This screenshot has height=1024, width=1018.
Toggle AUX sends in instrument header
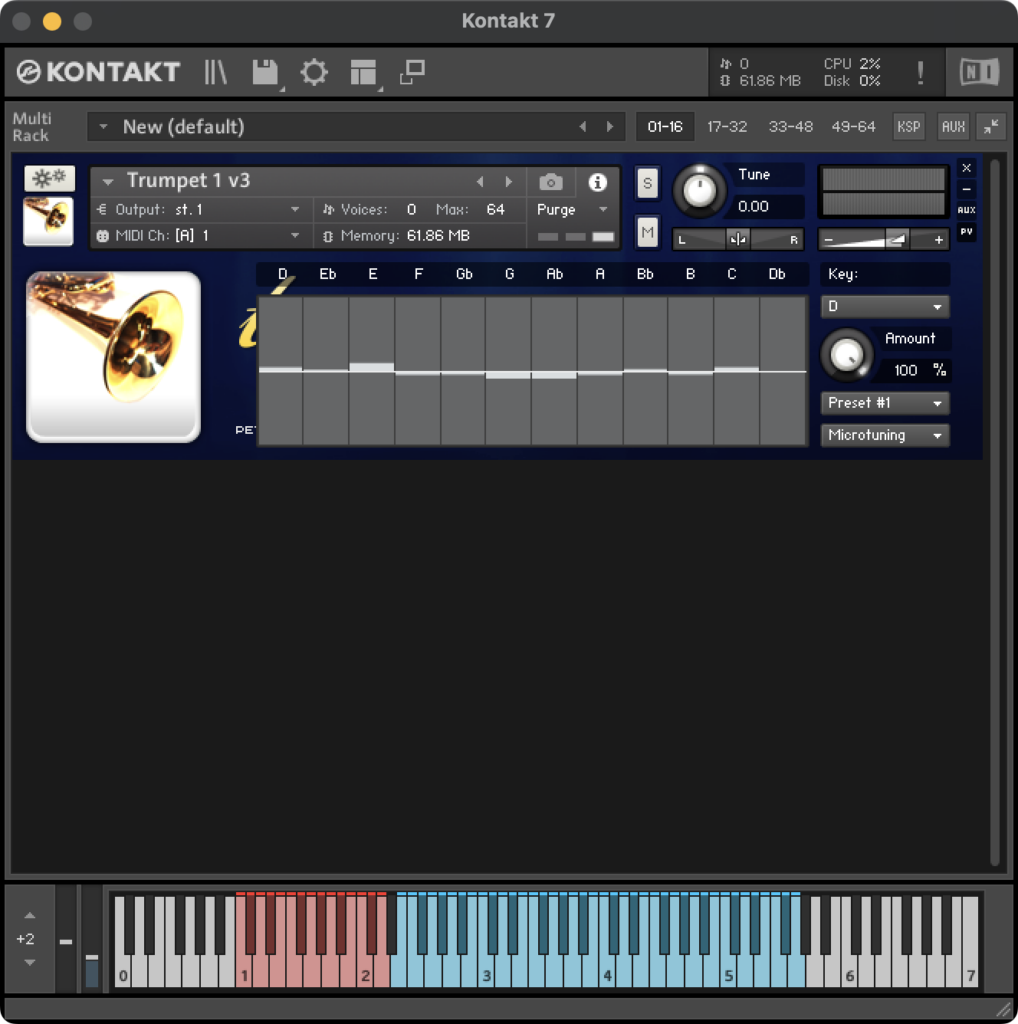(x=966, y=210)
